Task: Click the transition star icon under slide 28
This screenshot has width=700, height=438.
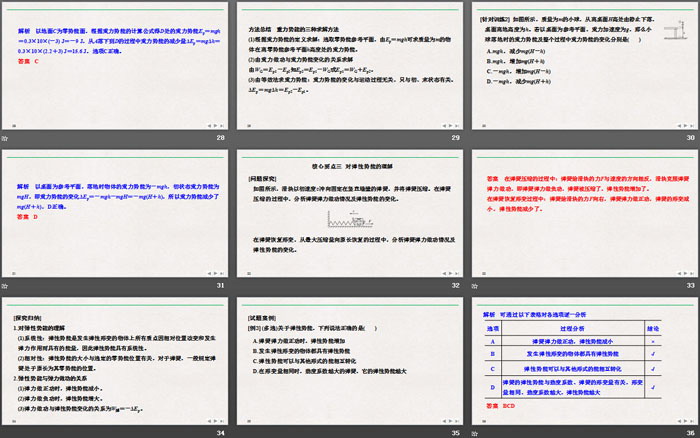Action: point(8,137)
